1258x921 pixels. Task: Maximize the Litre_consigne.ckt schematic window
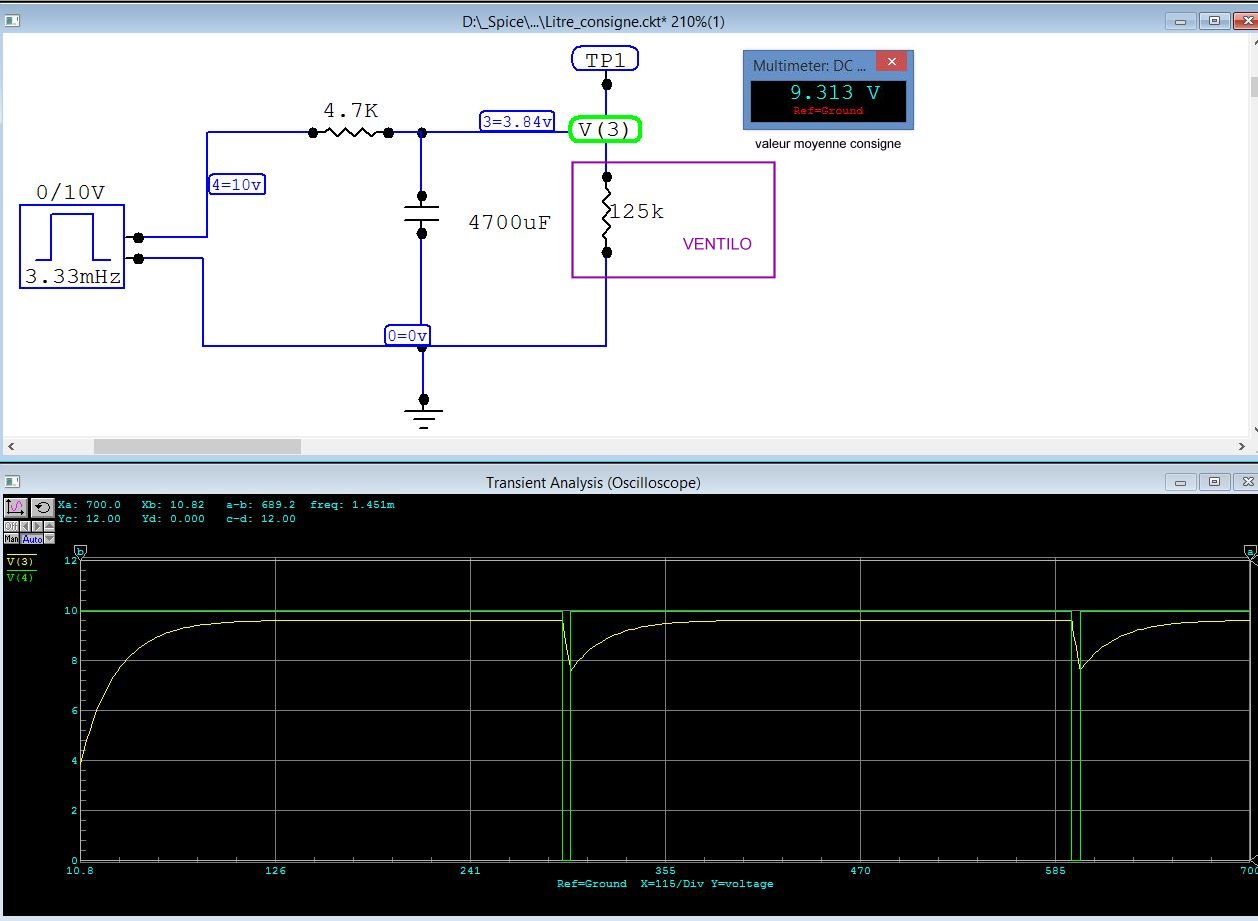click(x=1213, y=21)
